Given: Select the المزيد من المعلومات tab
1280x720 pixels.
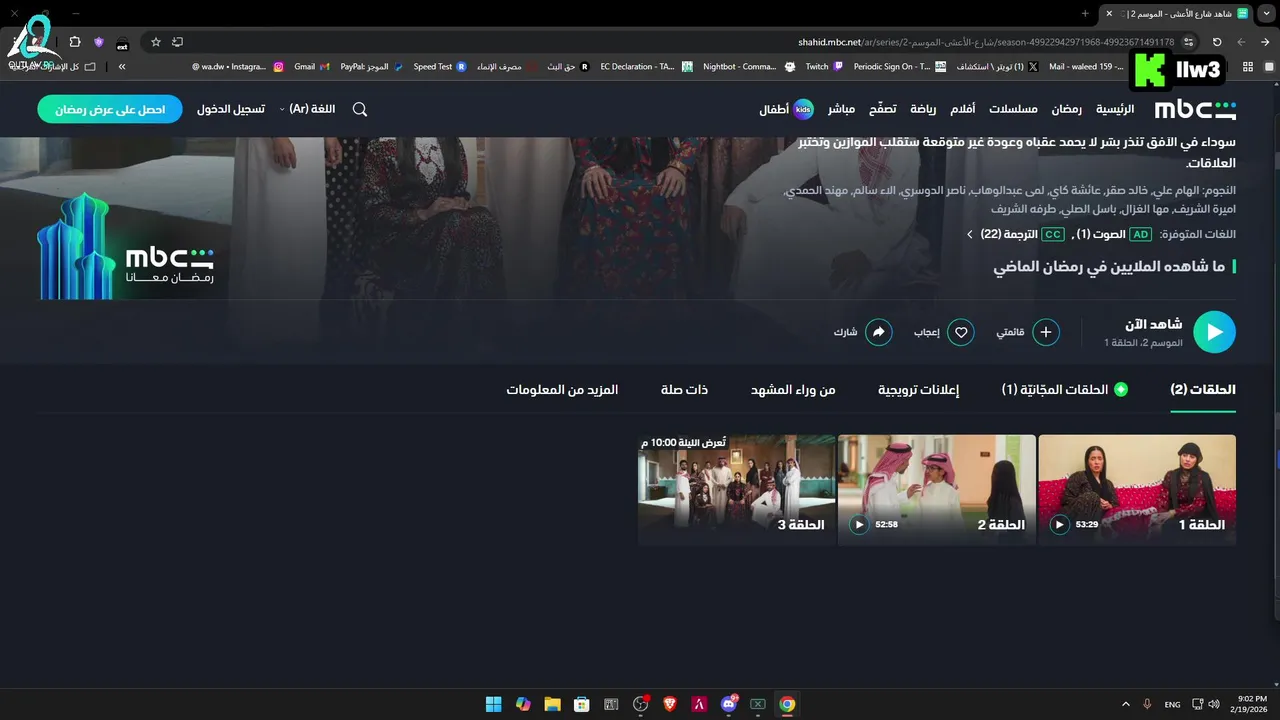Looking at the screenshot, I should (x=562, y=390).
